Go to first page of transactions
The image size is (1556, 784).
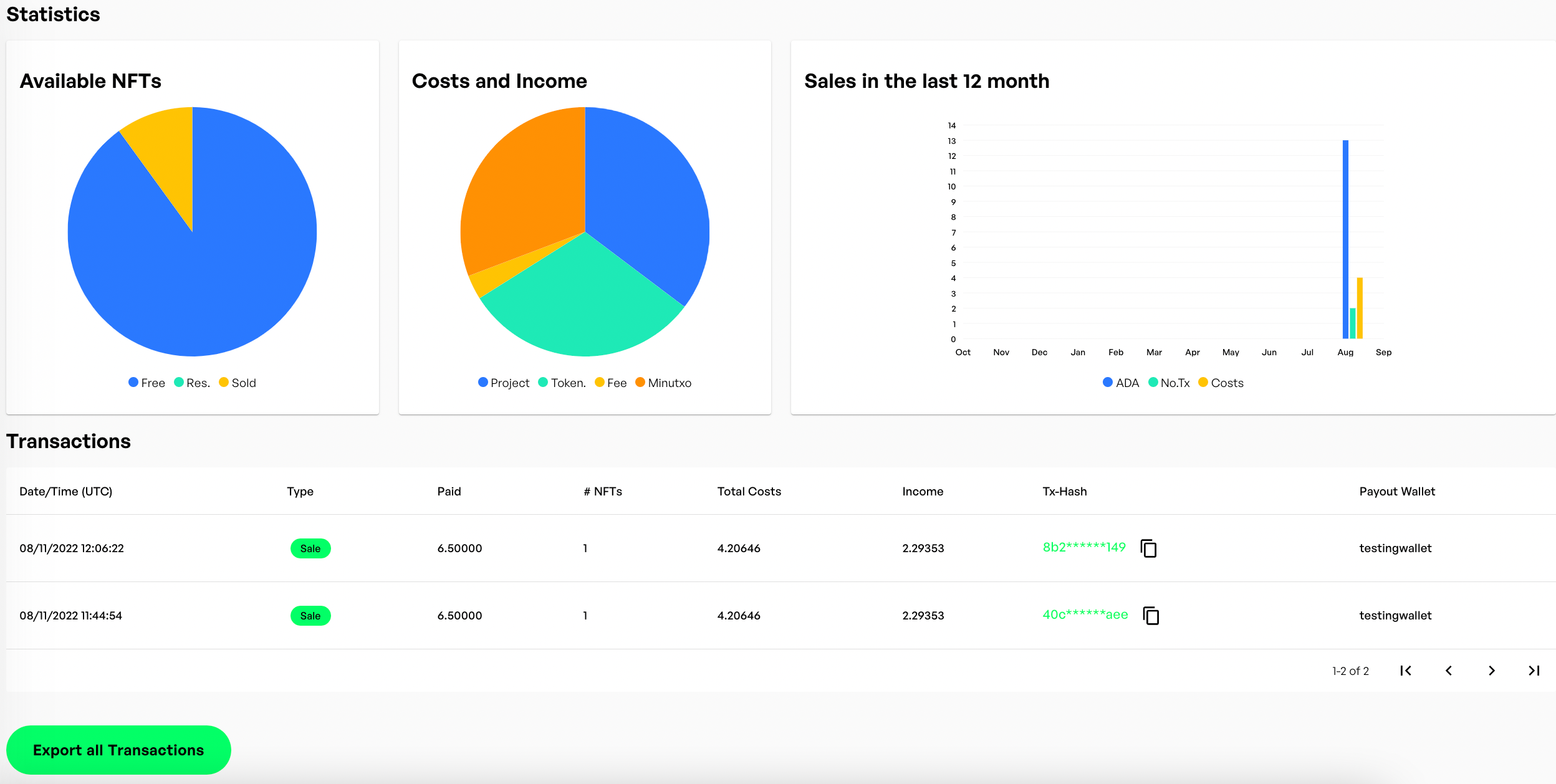click(1406, 671)
